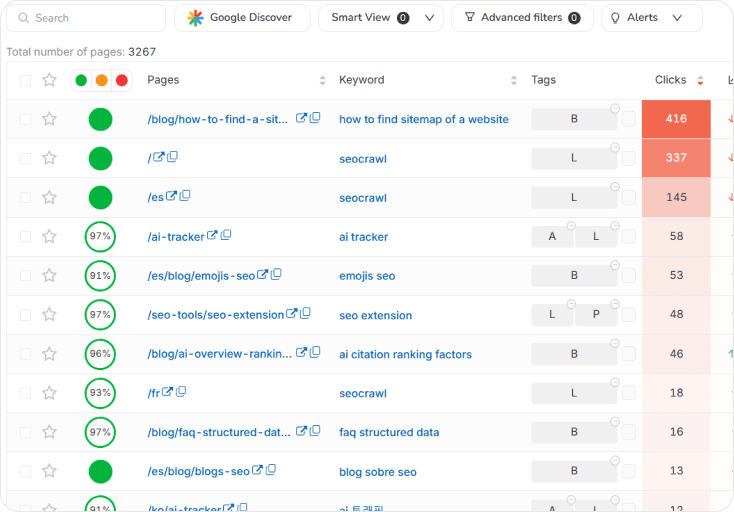The image size is (734, 512).
Task: Sort by the Keyword column arrows
Action: pos(514,80)
